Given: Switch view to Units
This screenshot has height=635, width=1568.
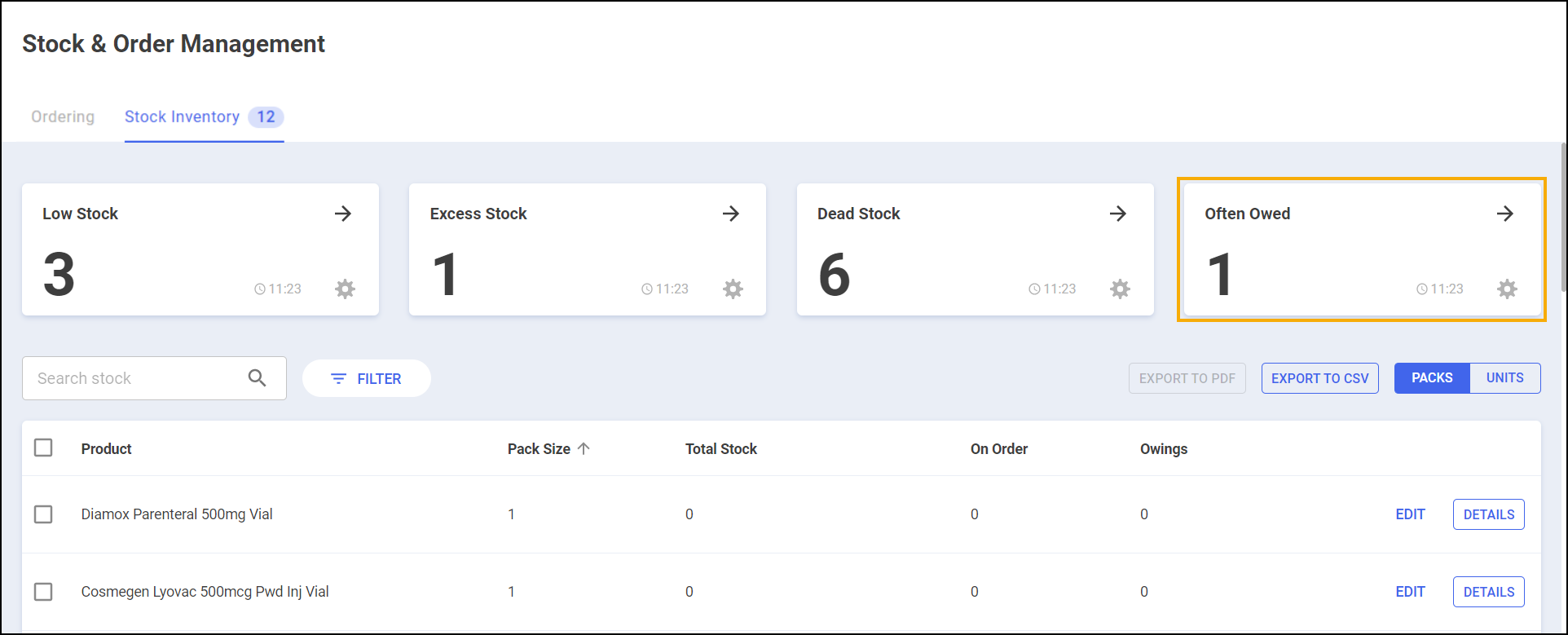Looking at the screenshot, I should pyautogui.click(x=1504, y=378).
